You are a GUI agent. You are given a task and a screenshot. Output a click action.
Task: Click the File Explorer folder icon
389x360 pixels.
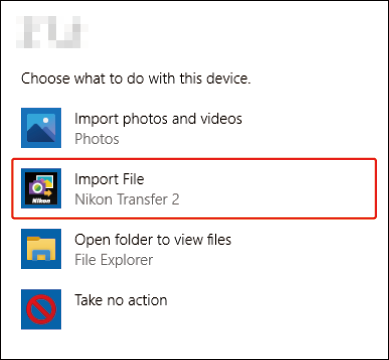pyautogui.click(x=41, y=249)
